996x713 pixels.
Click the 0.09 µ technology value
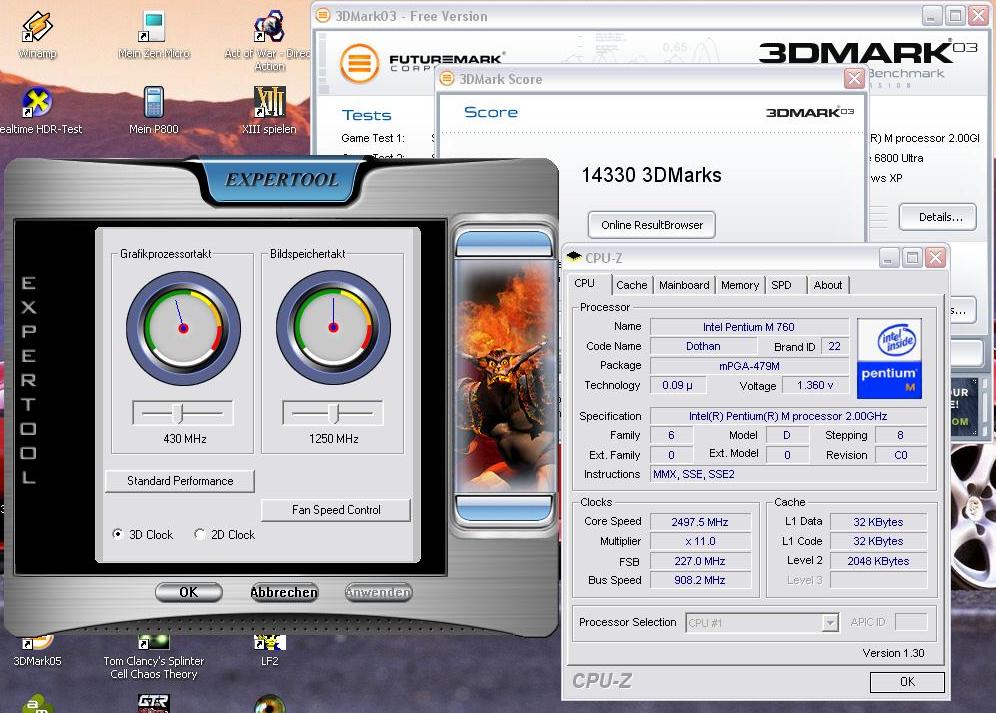[x=677, y=385]
